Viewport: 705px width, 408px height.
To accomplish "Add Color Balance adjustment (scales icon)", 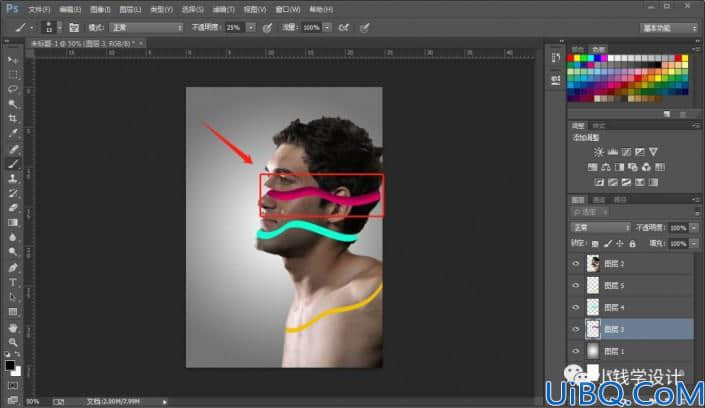I will pyautogui.click(x=606, y=167).
